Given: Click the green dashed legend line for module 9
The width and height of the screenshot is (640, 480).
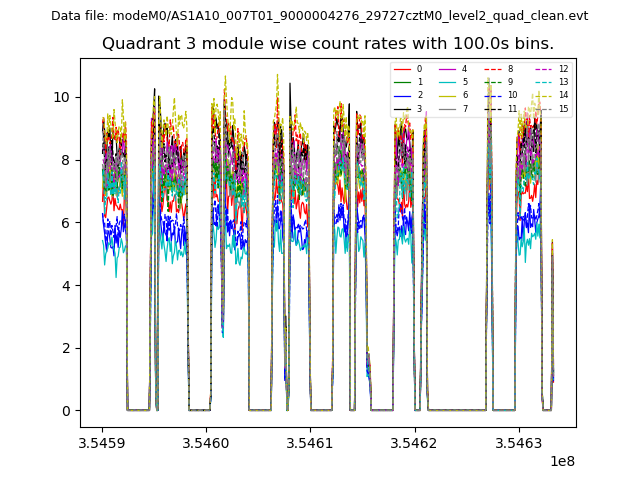Looking at the screenshot, I should pos(492,82).
